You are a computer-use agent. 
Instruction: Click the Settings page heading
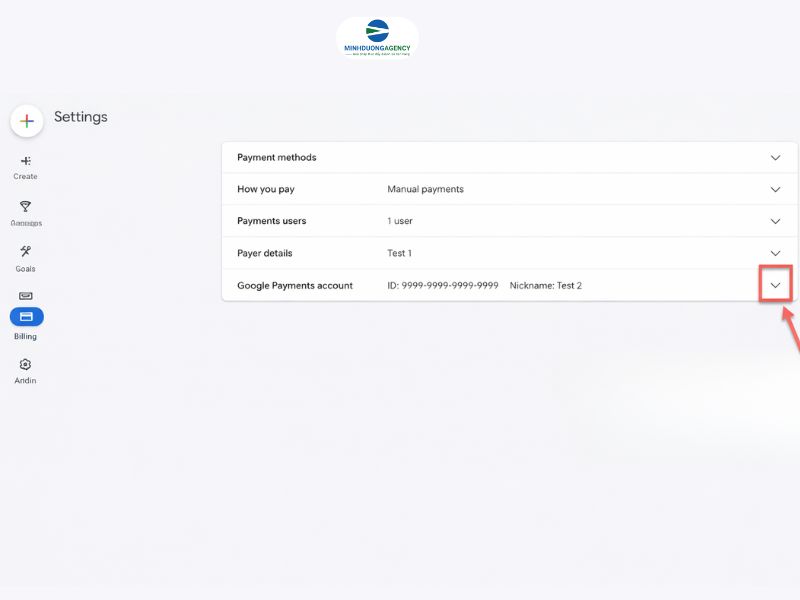point(81,117)
